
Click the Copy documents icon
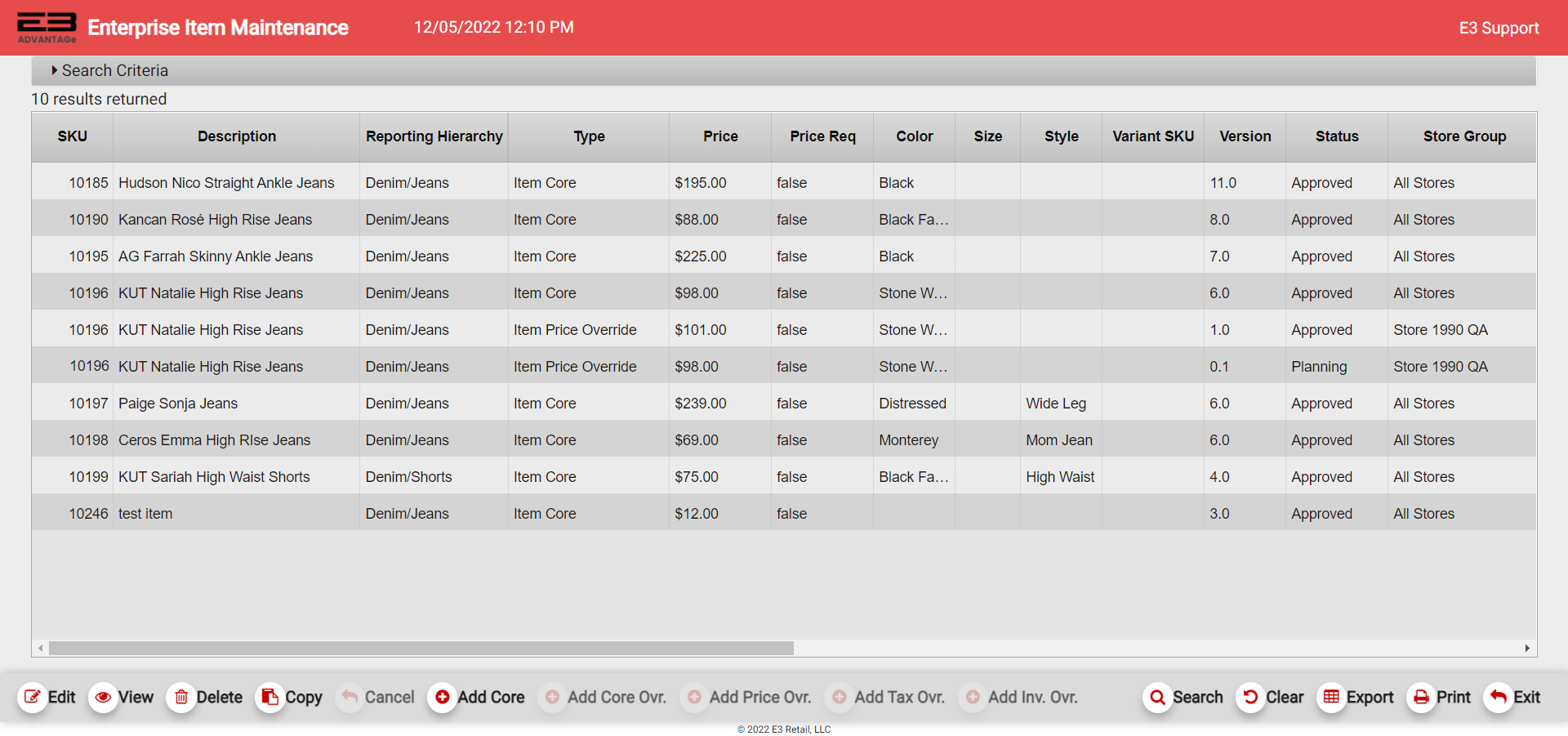(269, 697)
